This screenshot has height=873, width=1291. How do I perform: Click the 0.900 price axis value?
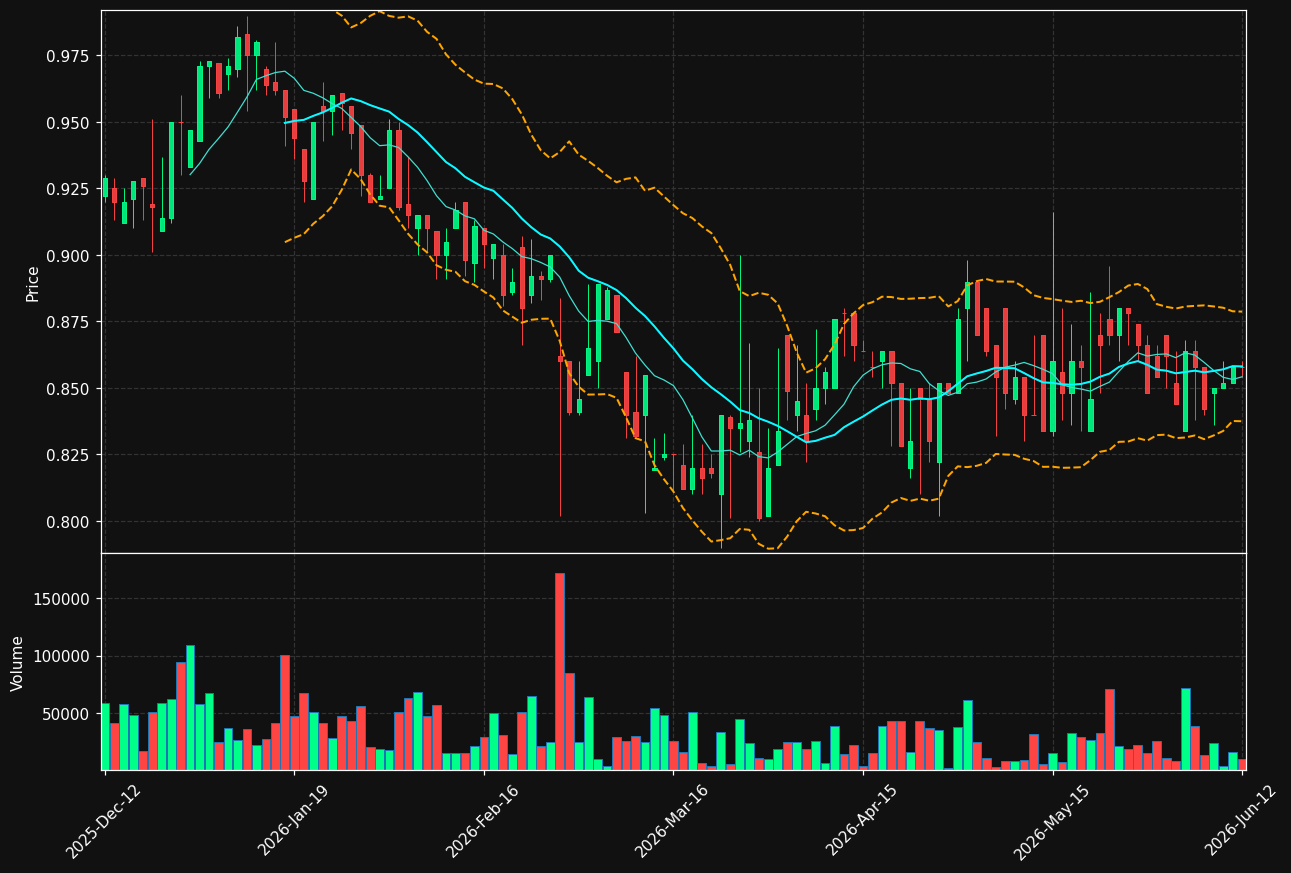69,256
